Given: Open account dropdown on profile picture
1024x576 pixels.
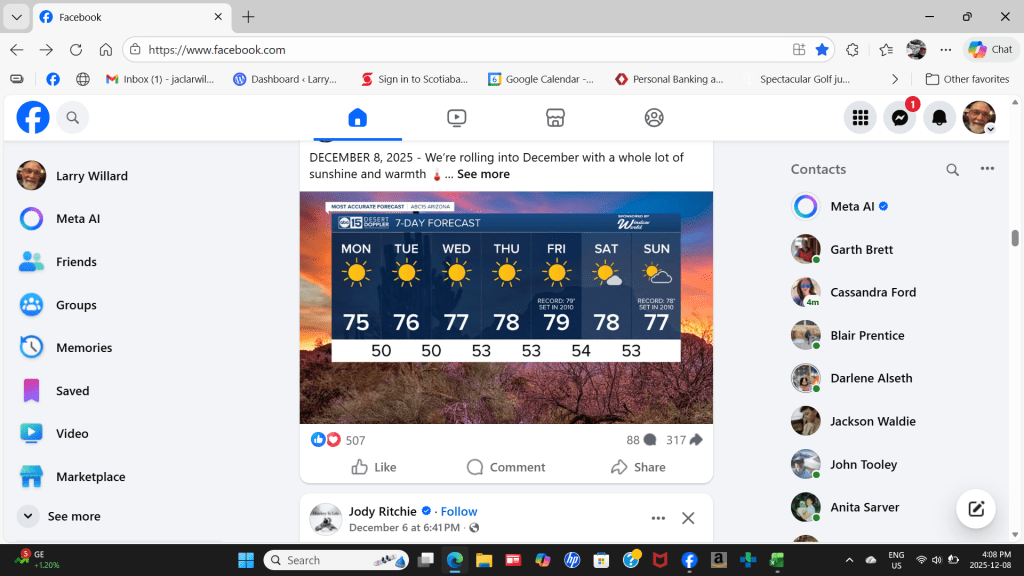Looking at the screenshot, I should 990,129.
